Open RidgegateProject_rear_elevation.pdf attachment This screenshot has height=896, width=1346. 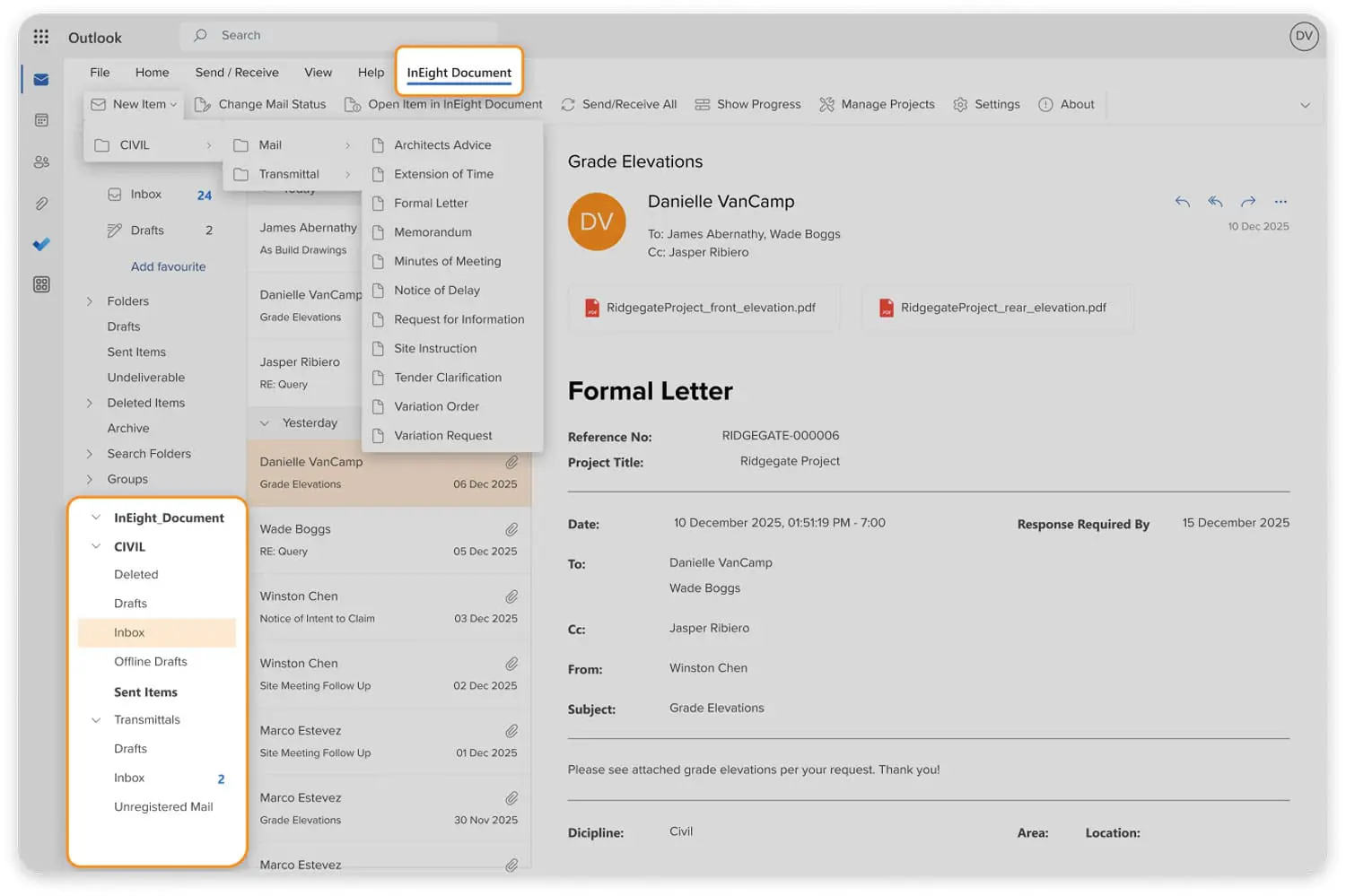tap(998, 308)
